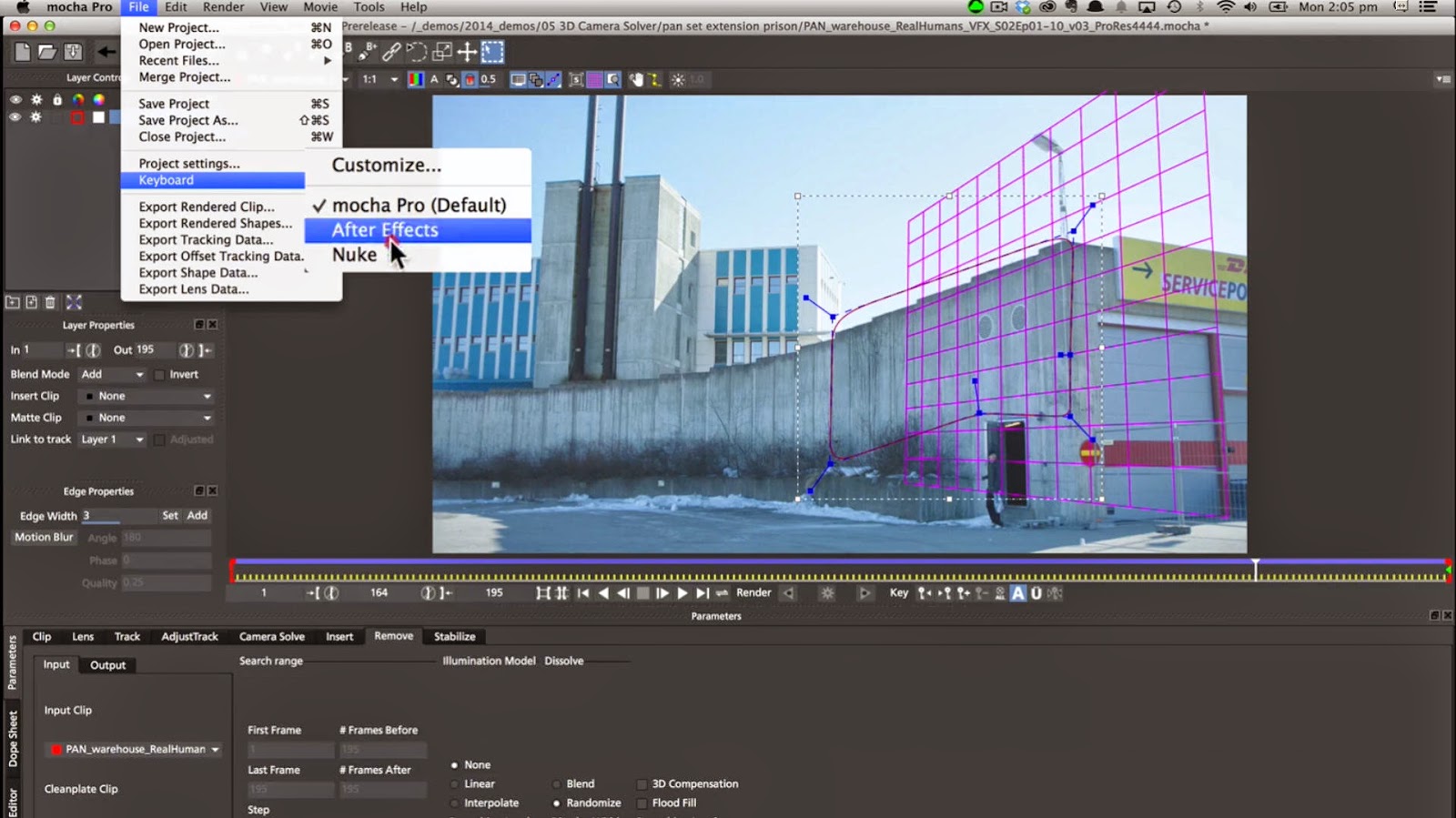
Task: Open the Matte Clip dropdown
Action: (x=146, y=419)
